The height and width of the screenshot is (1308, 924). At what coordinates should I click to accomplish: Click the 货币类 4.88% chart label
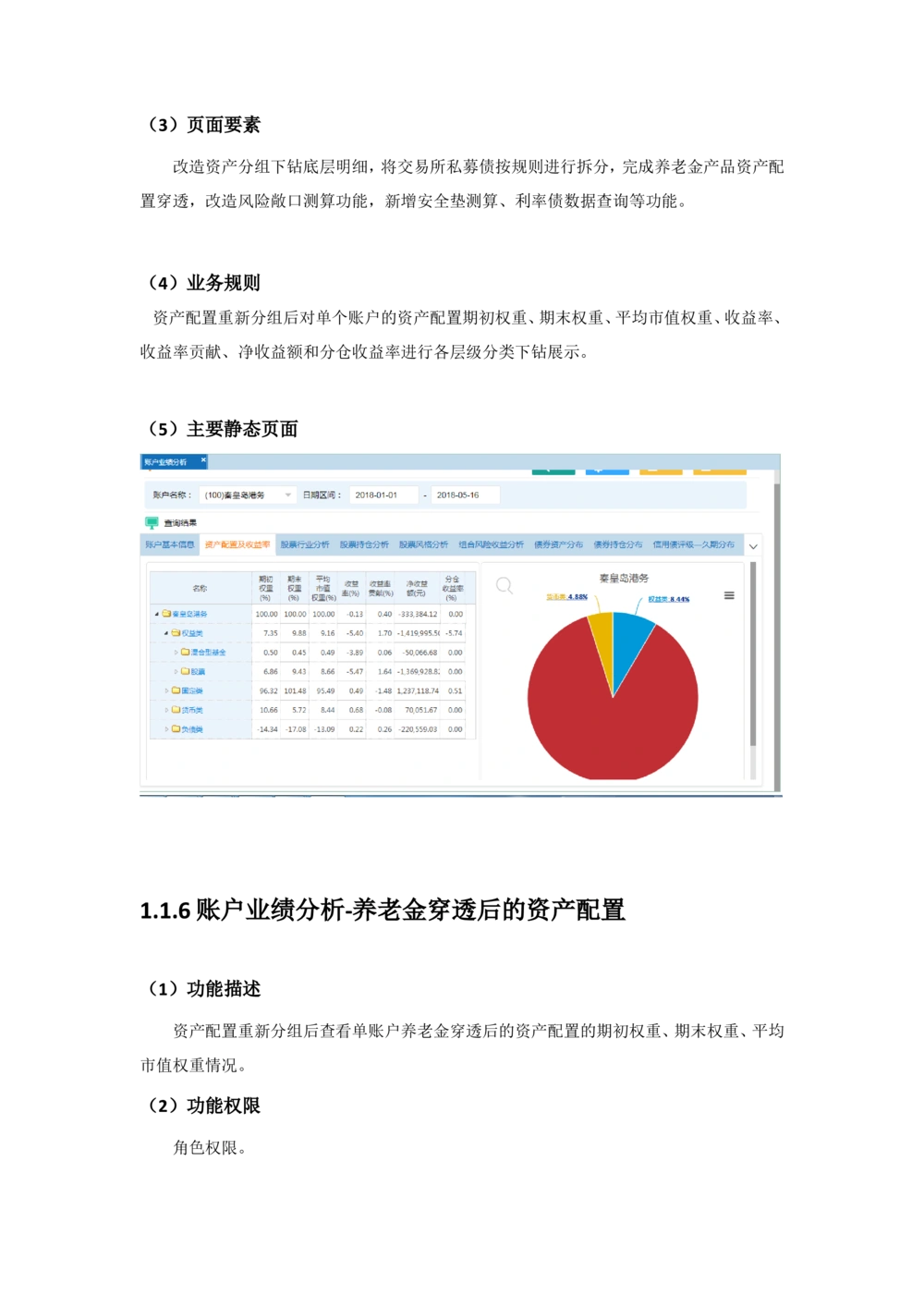[x=566, y=597]
